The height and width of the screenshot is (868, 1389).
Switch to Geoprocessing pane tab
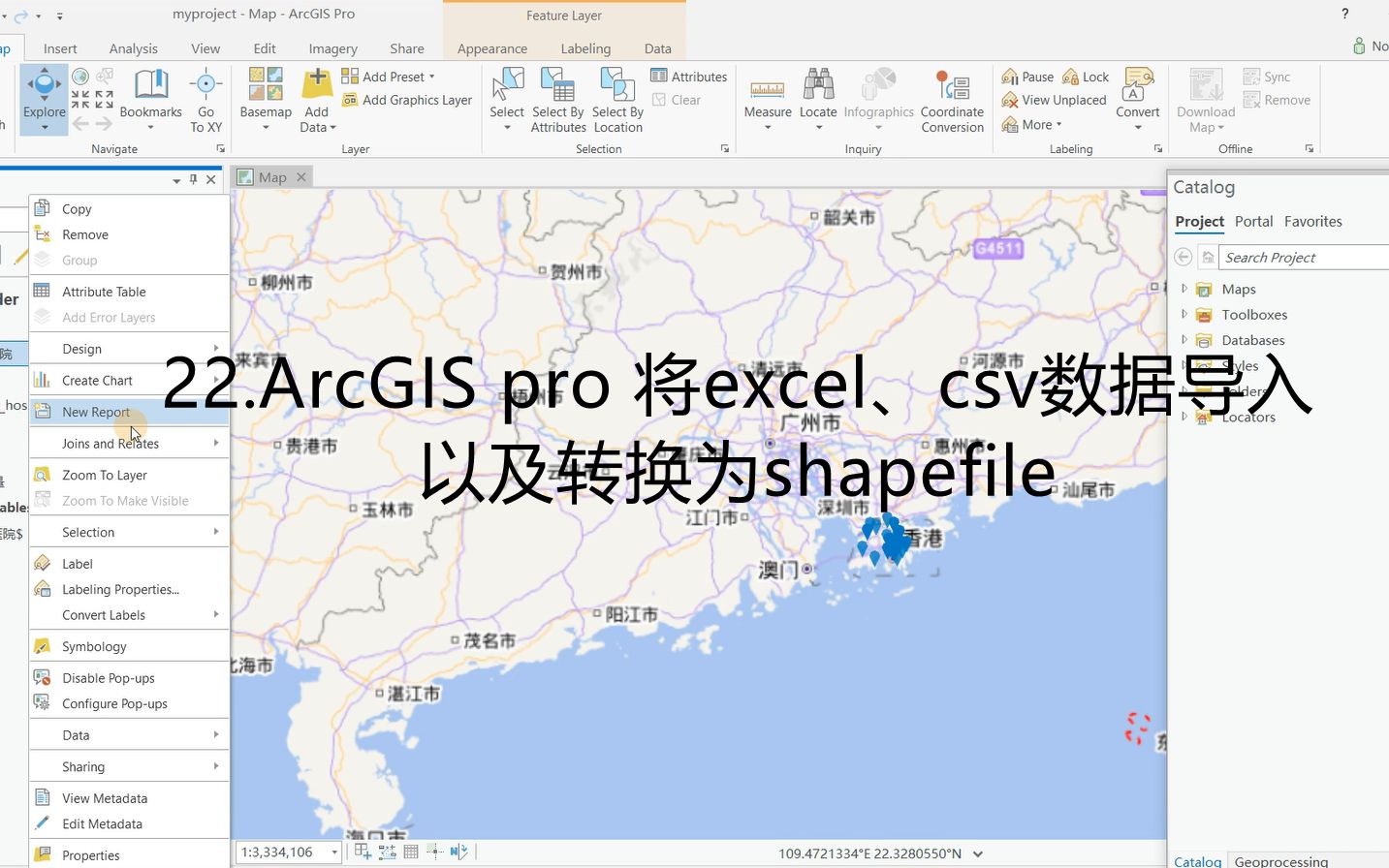click(x=1281, y=861)
